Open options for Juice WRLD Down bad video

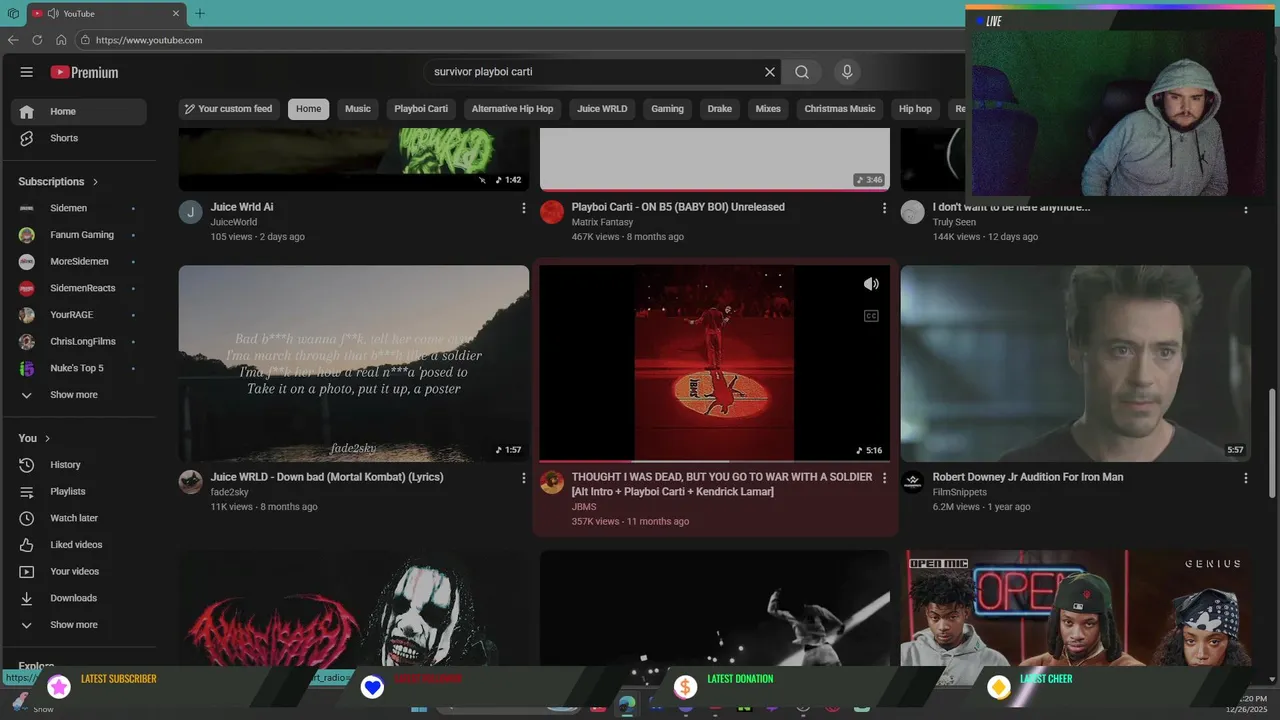[x=523, y=478]
